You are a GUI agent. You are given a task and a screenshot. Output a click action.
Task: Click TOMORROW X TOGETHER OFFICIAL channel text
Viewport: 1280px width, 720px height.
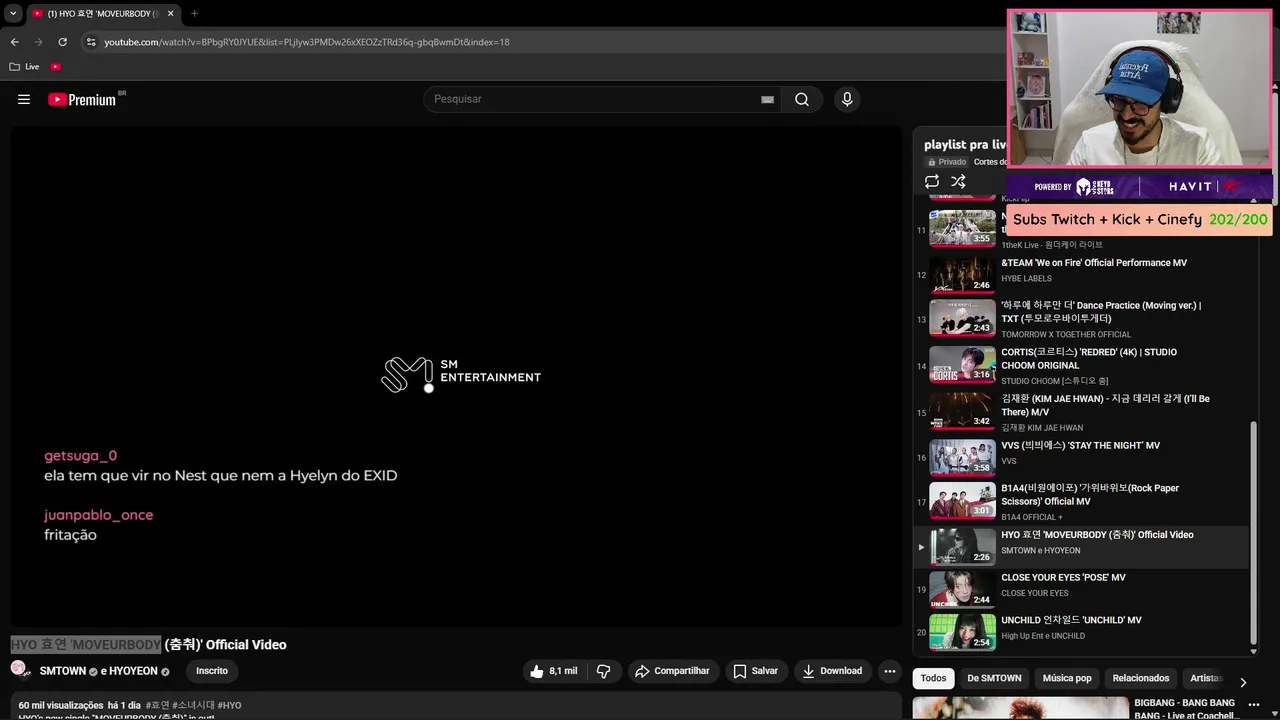tap(1066, 335)
